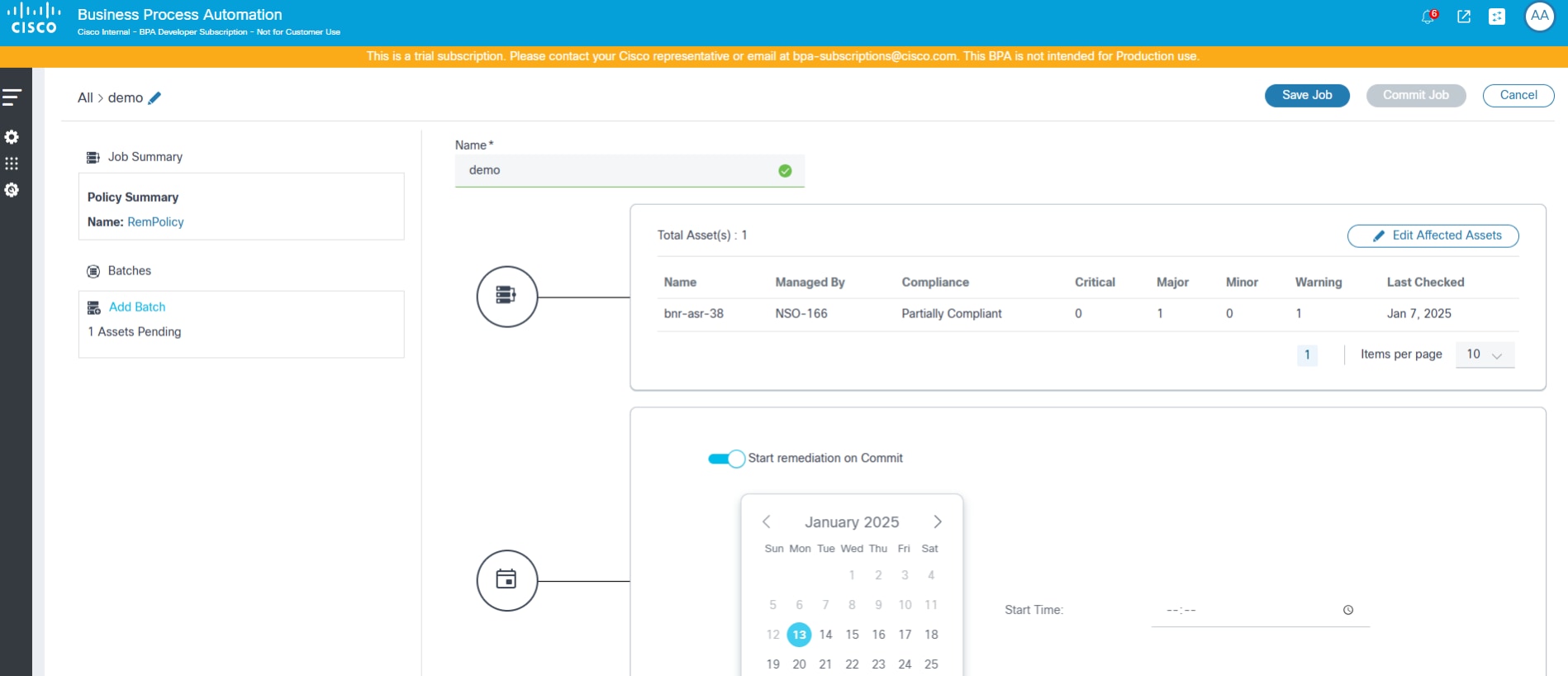
Task: Click the Job Summary label
Action: [145, 157]
